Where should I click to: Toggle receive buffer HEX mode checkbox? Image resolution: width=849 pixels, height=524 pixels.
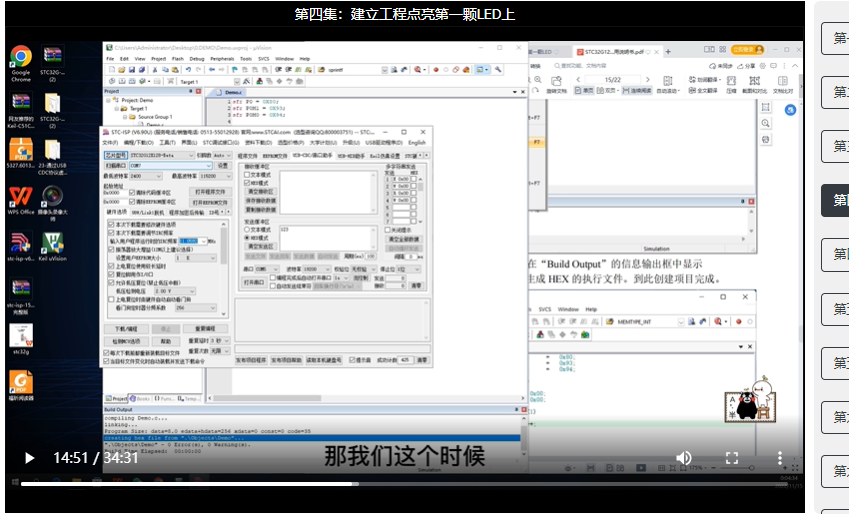tap(247, 183)
